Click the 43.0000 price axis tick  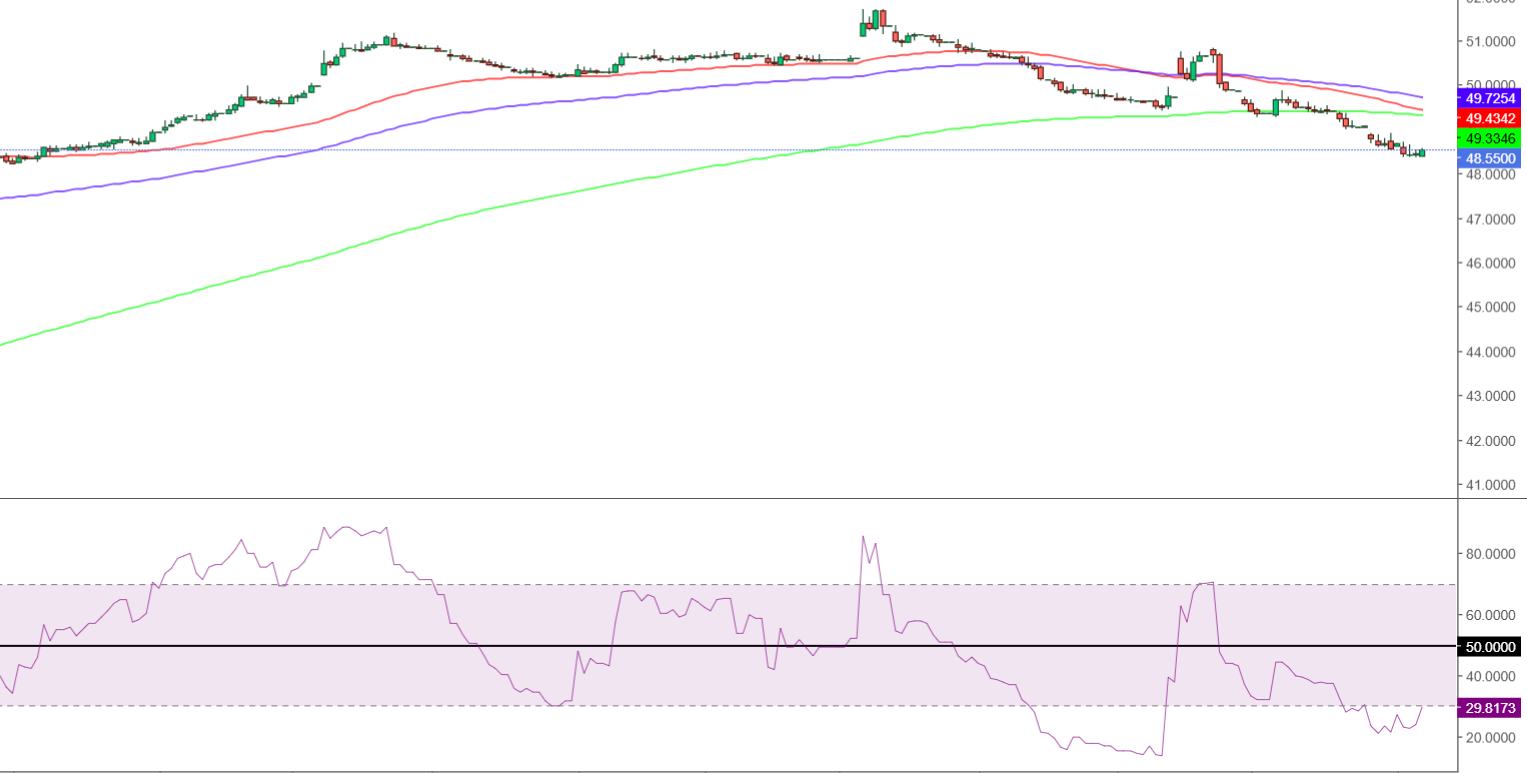[1491, 396]
